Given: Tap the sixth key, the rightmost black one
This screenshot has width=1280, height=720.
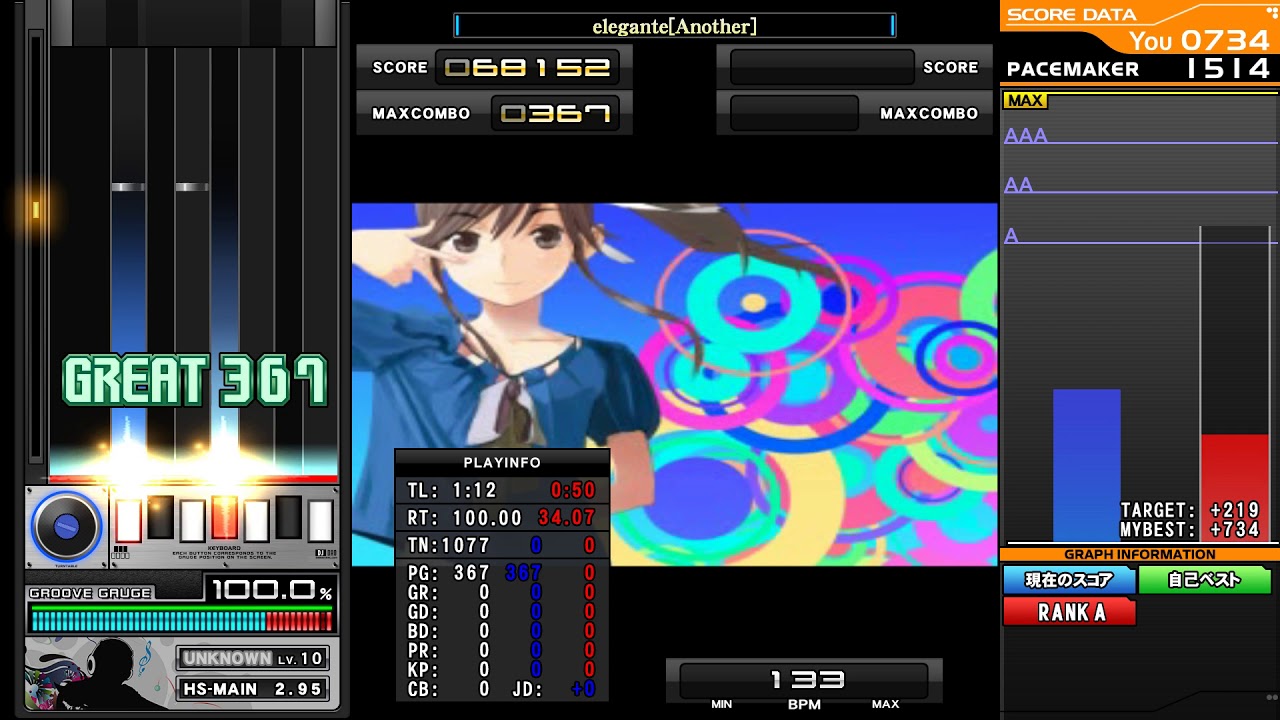Looking at the screenshot, I should [288, 517].
